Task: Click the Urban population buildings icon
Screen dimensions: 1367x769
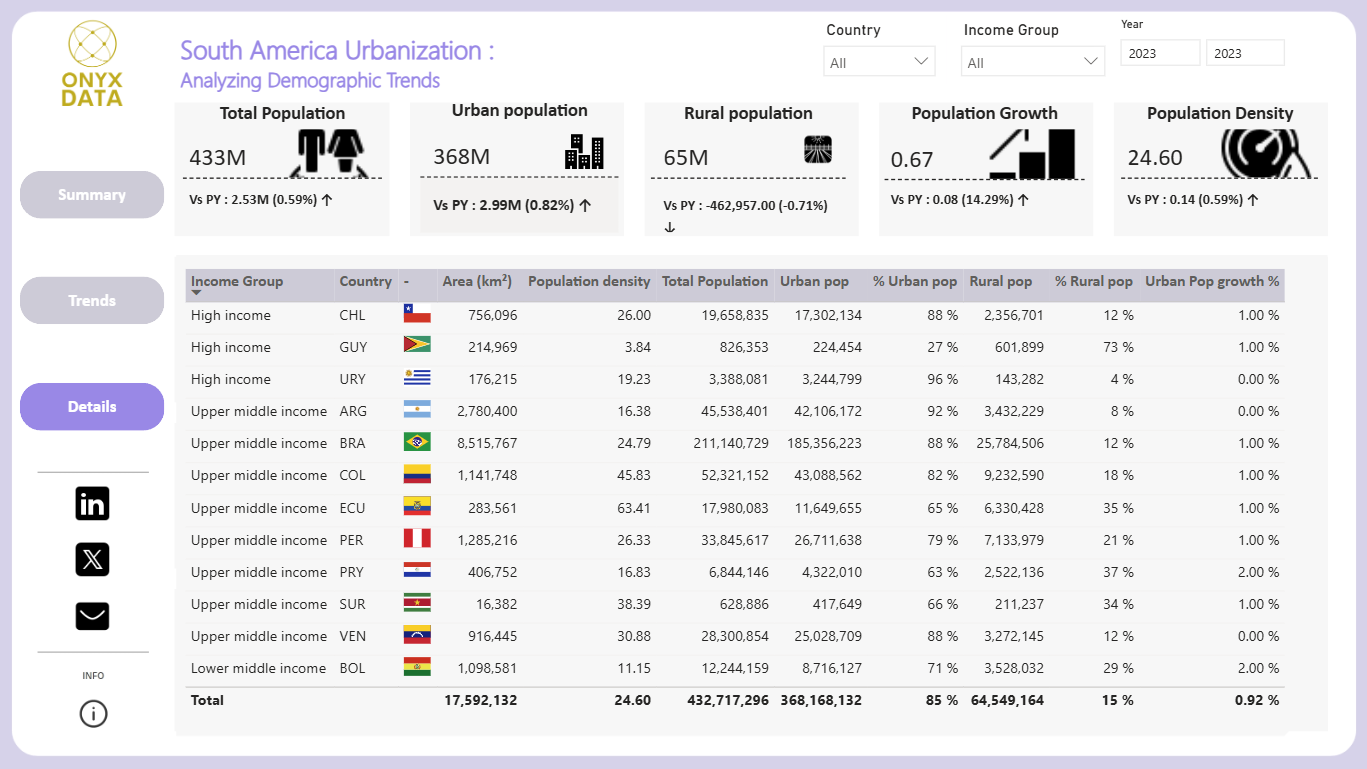Action: (584, 151)
